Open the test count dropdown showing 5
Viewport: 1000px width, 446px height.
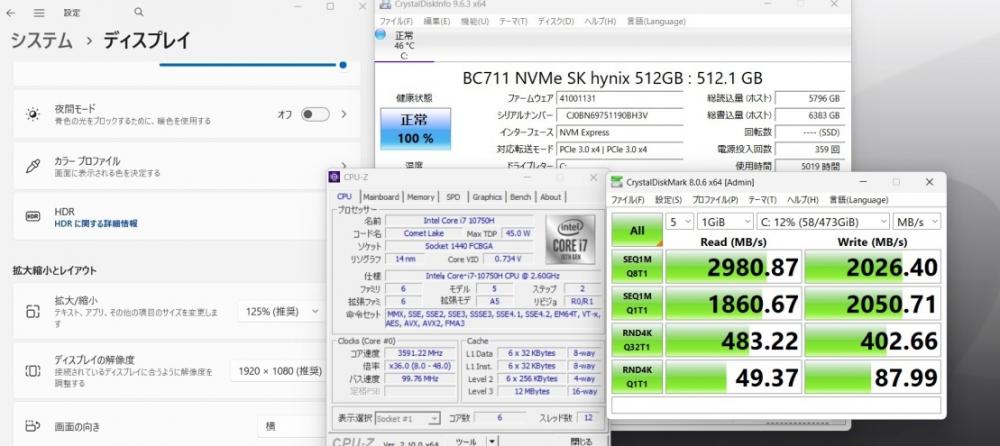click(680, 221)
